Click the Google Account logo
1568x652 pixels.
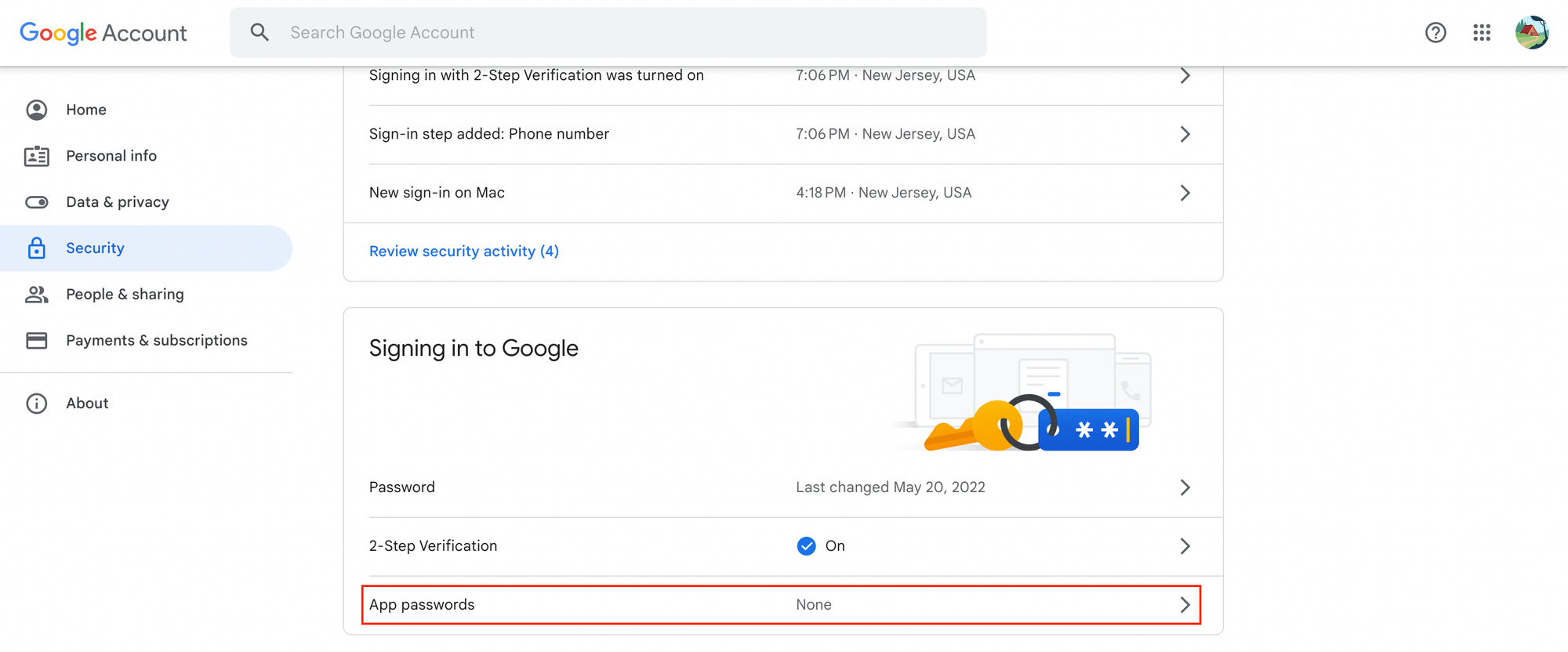[103, 33]
